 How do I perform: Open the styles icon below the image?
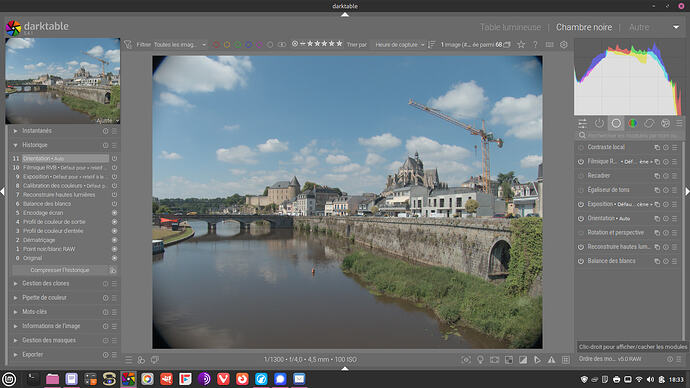tap(141, 360)
